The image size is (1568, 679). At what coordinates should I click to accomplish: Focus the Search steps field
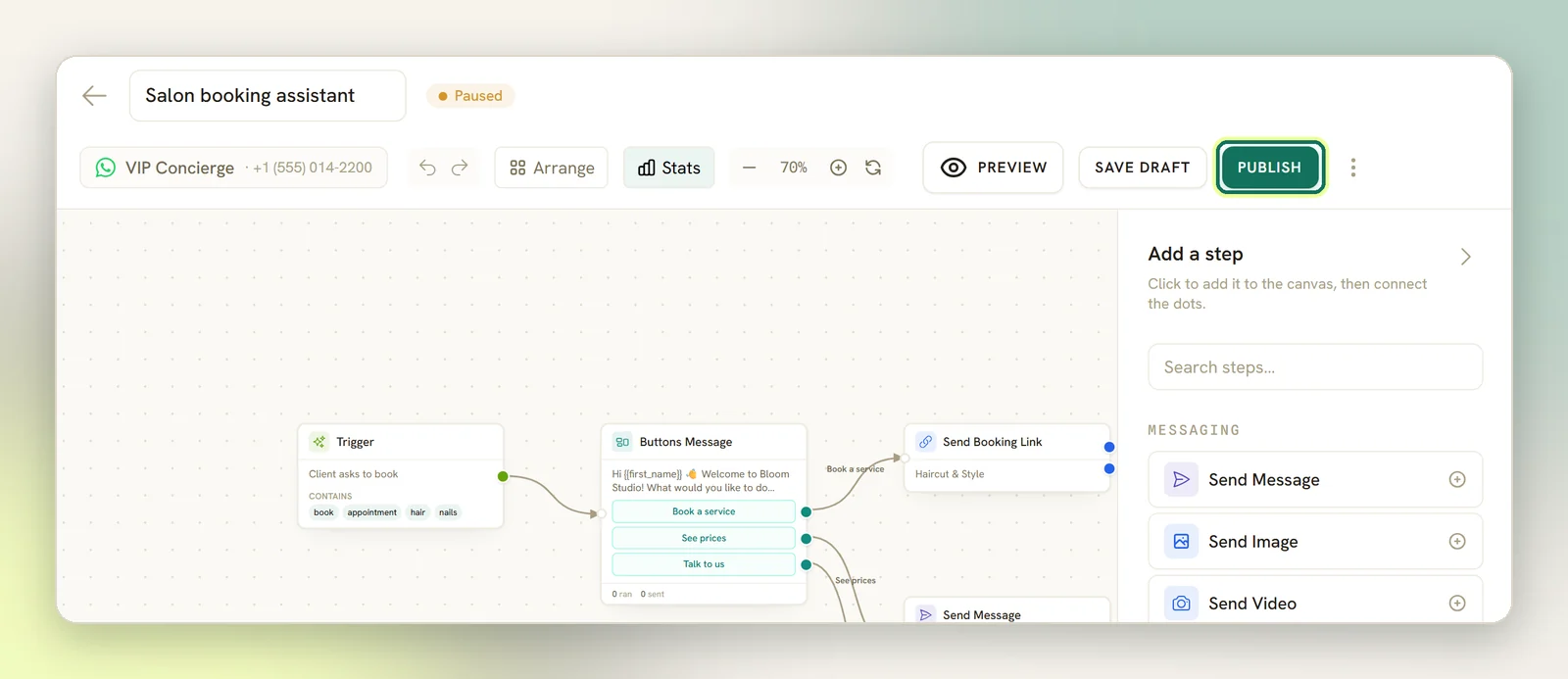(1315, 366)
